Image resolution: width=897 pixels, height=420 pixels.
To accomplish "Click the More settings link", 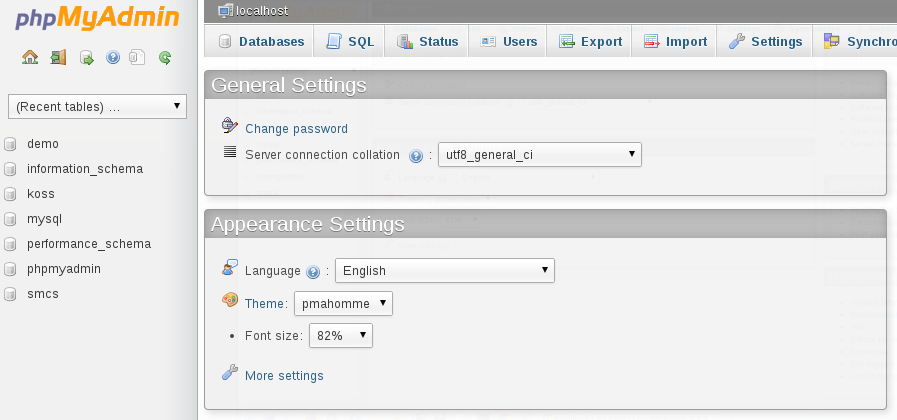I will point(284,376).
